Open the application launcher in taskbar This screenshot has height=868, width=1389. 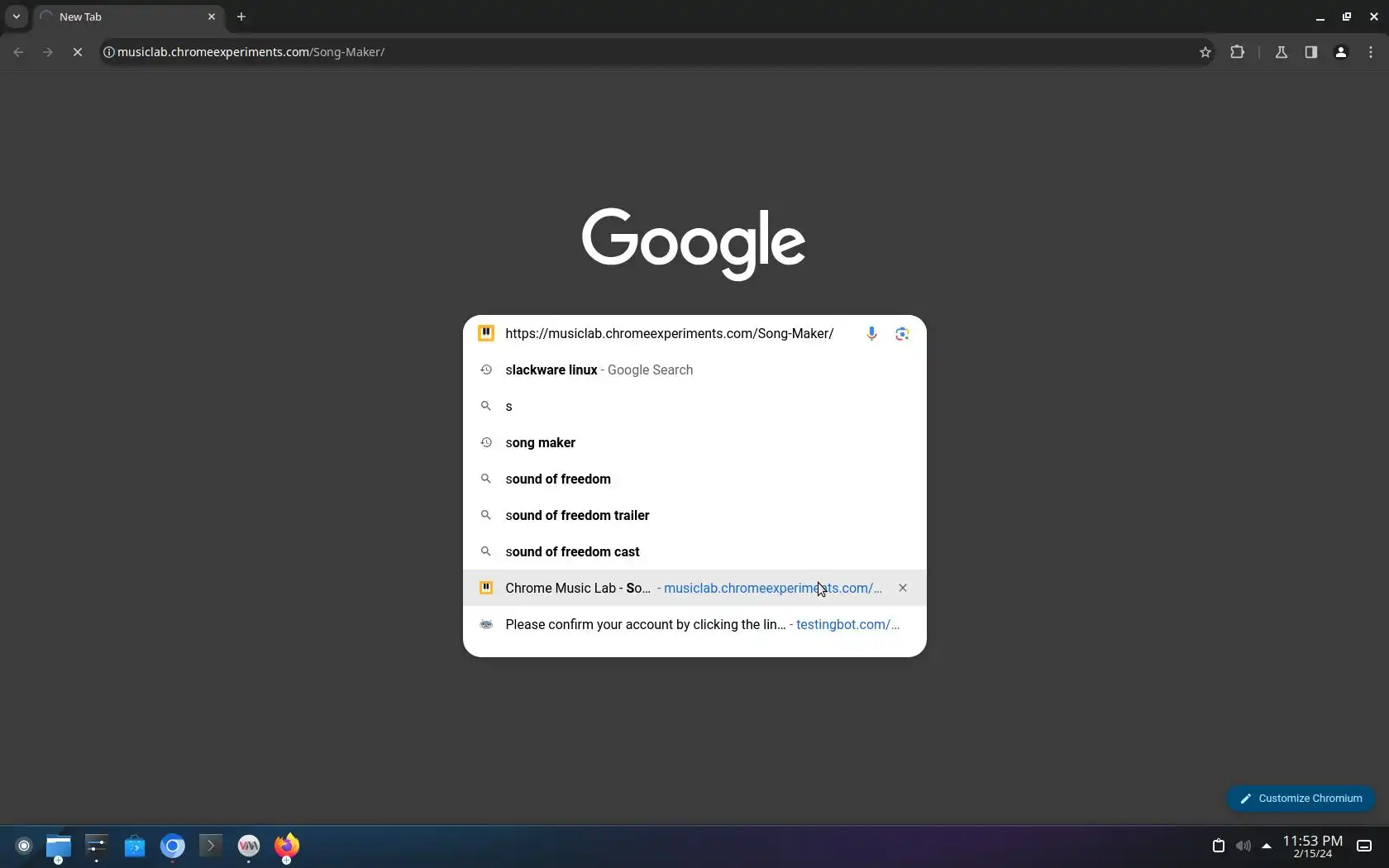click(x=24, y=846)
